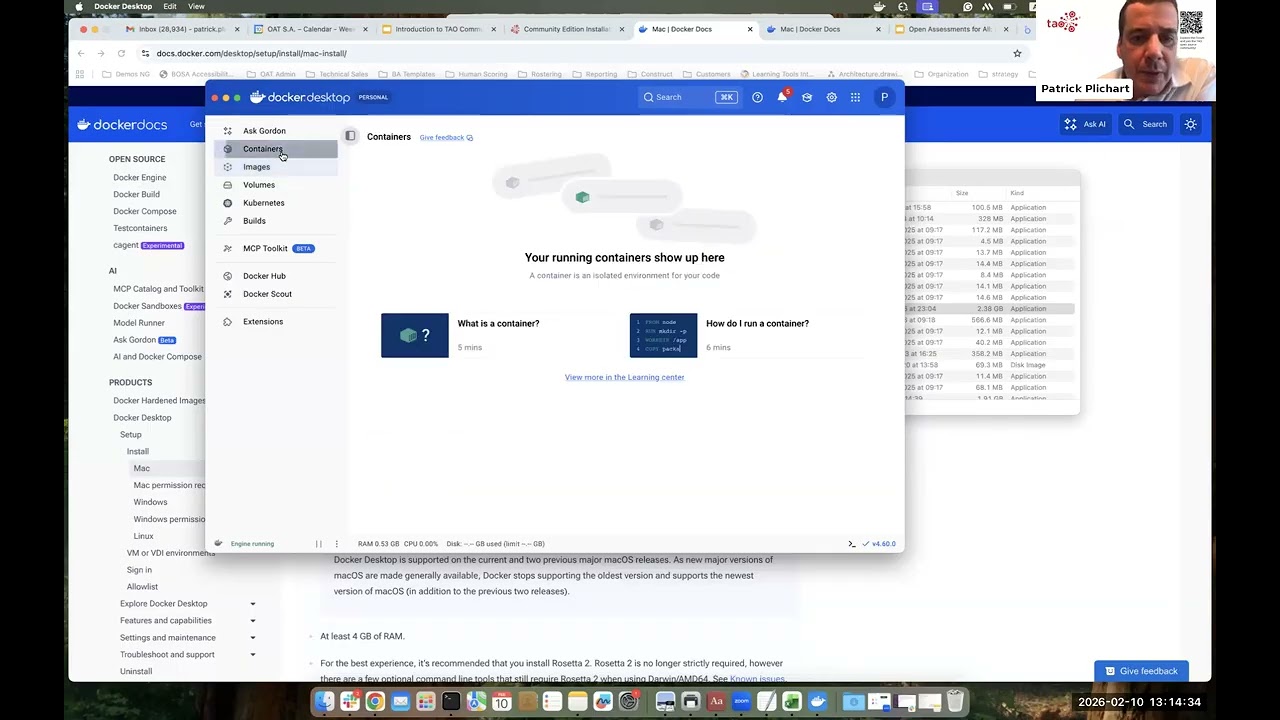Open the Edit menu in macOS menu bar
This screenshot has width=1280, height=720.
(x=170, y=6)
